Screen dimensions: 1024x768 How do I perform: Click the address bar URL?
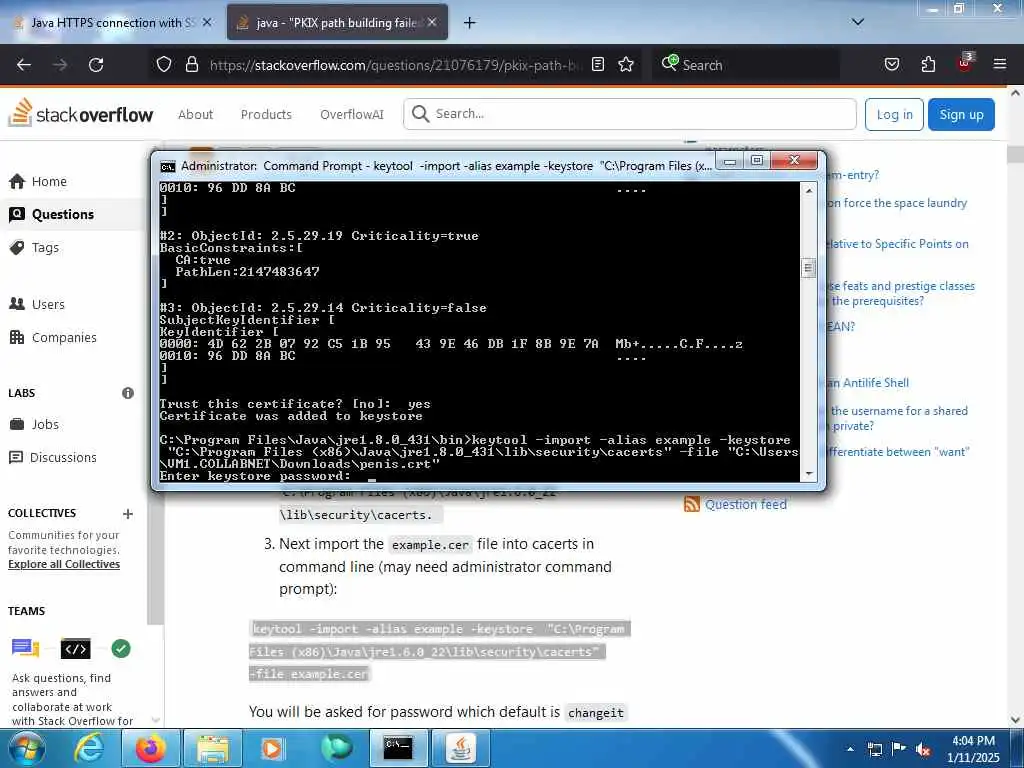[x=396, y=65]
